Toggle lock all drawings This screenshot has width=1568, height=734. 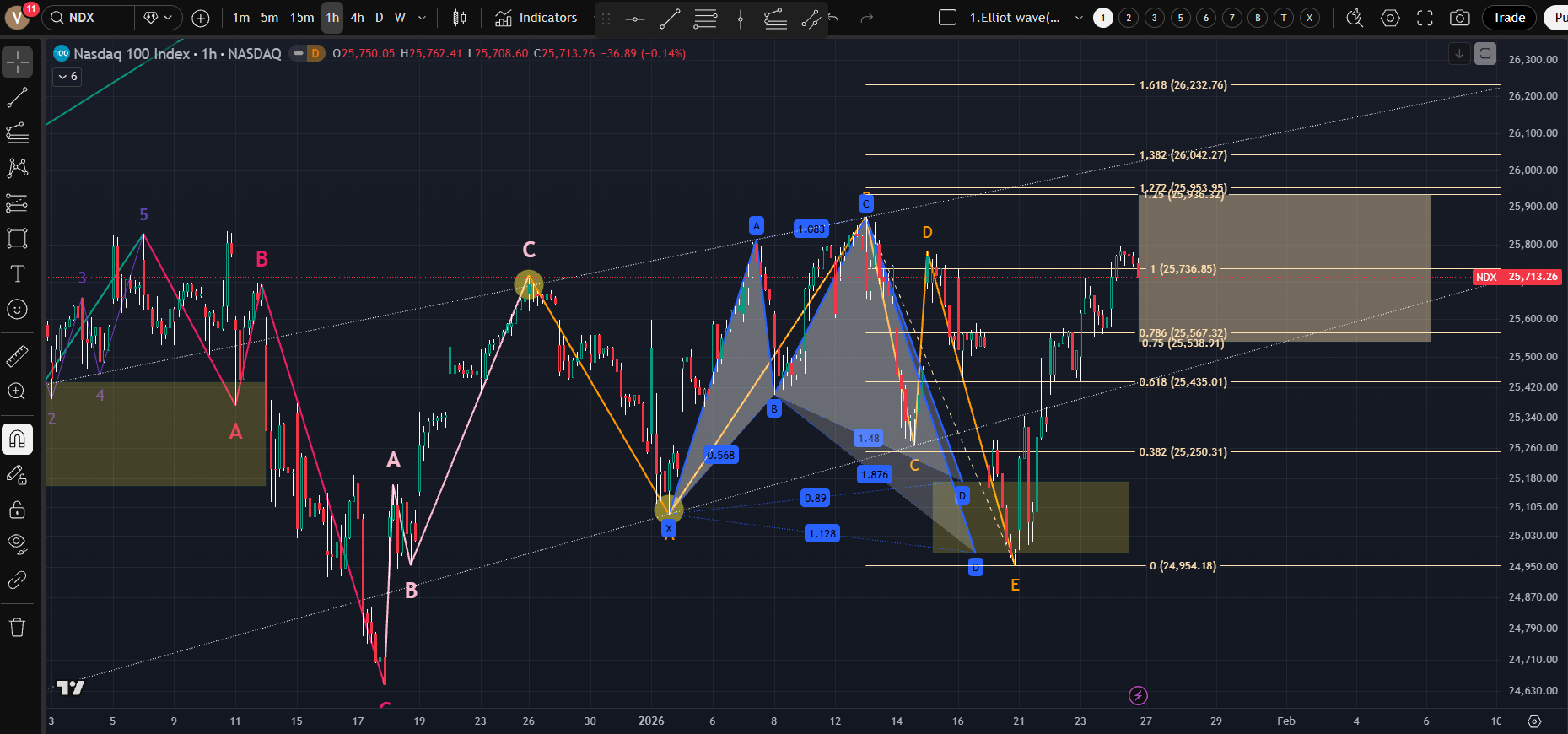coord(17,510)
